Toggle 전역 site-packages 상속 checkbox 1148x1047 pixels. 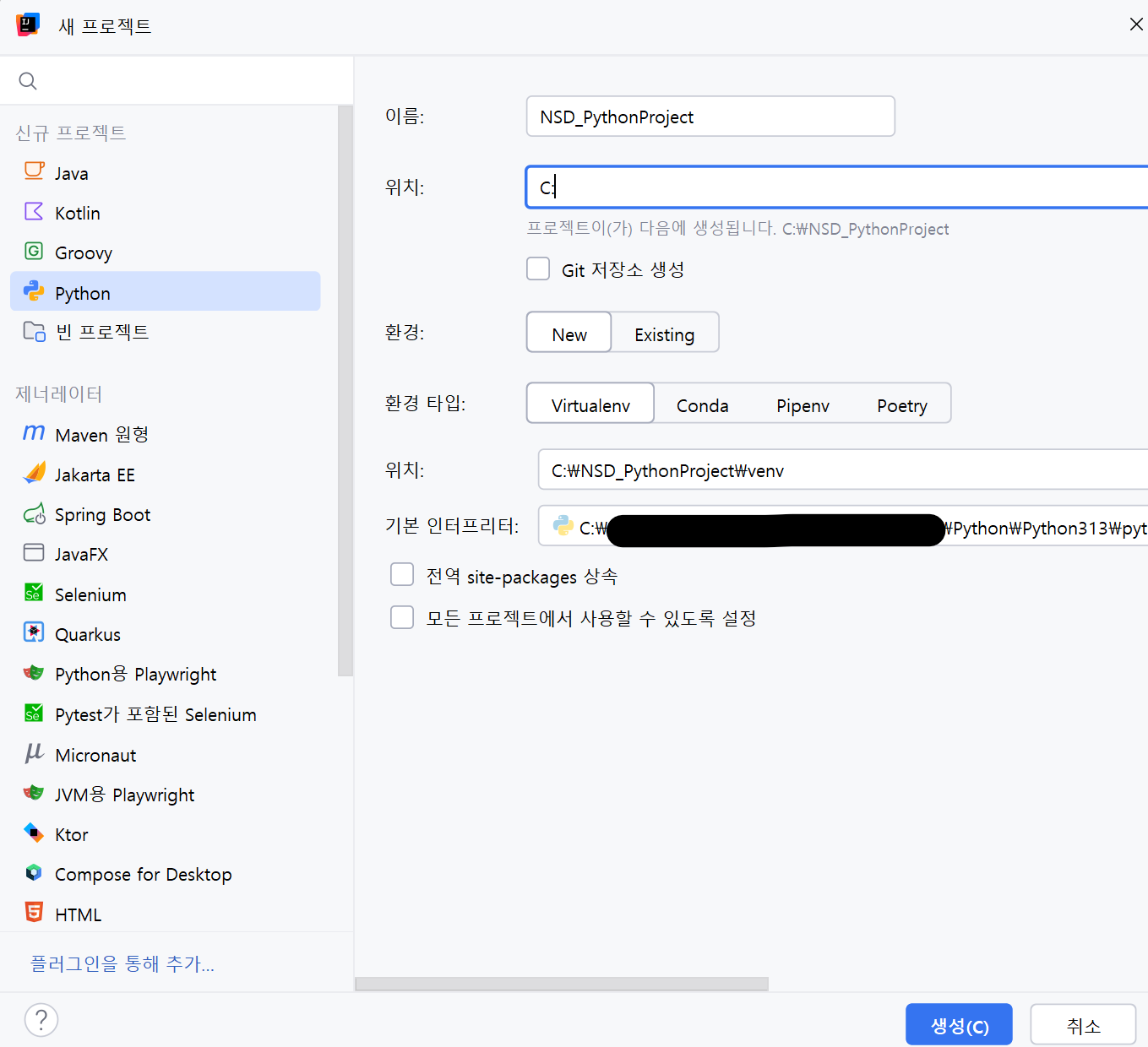click(402, 575)
